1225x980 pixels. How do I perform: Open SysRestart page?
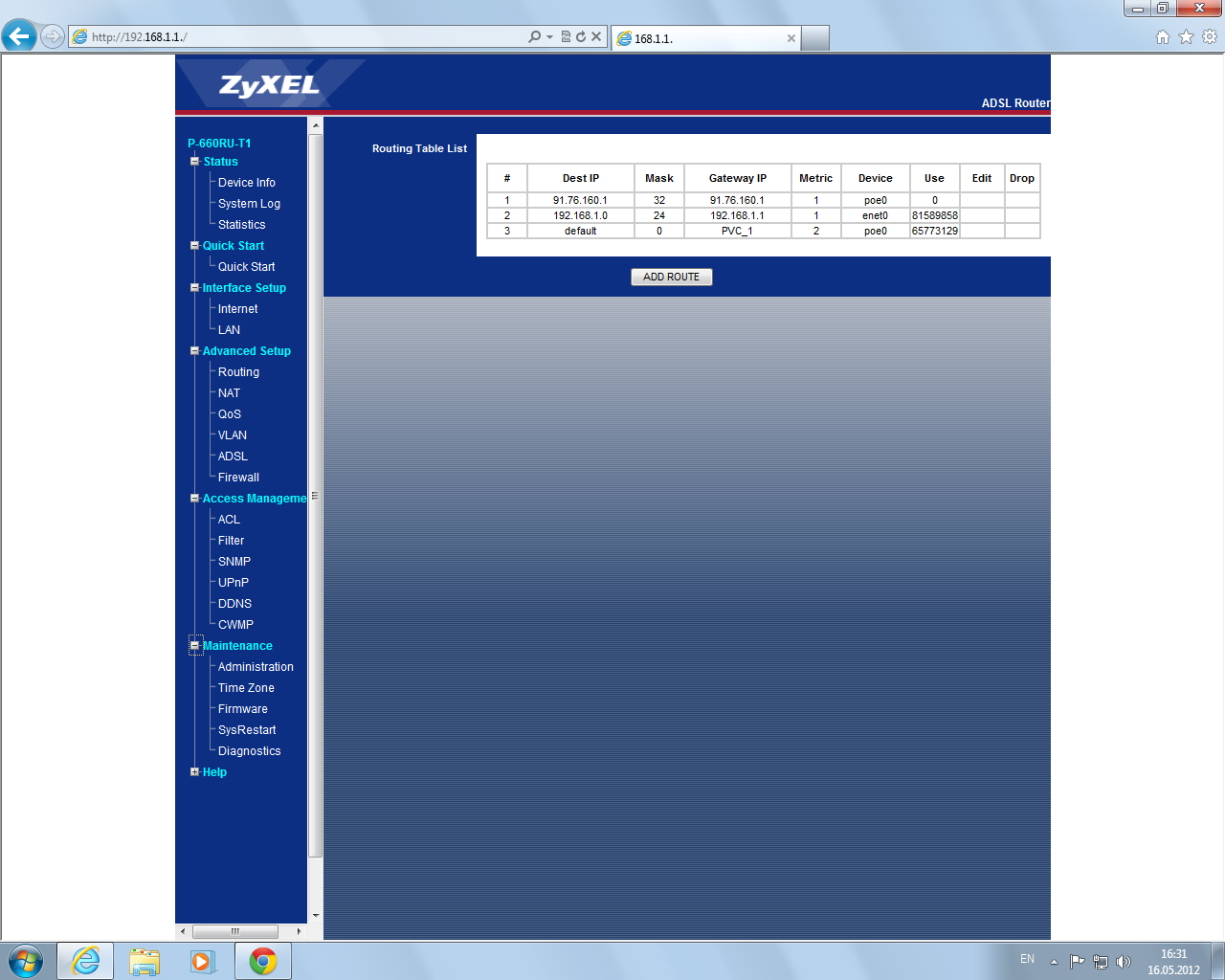point(247,730)
